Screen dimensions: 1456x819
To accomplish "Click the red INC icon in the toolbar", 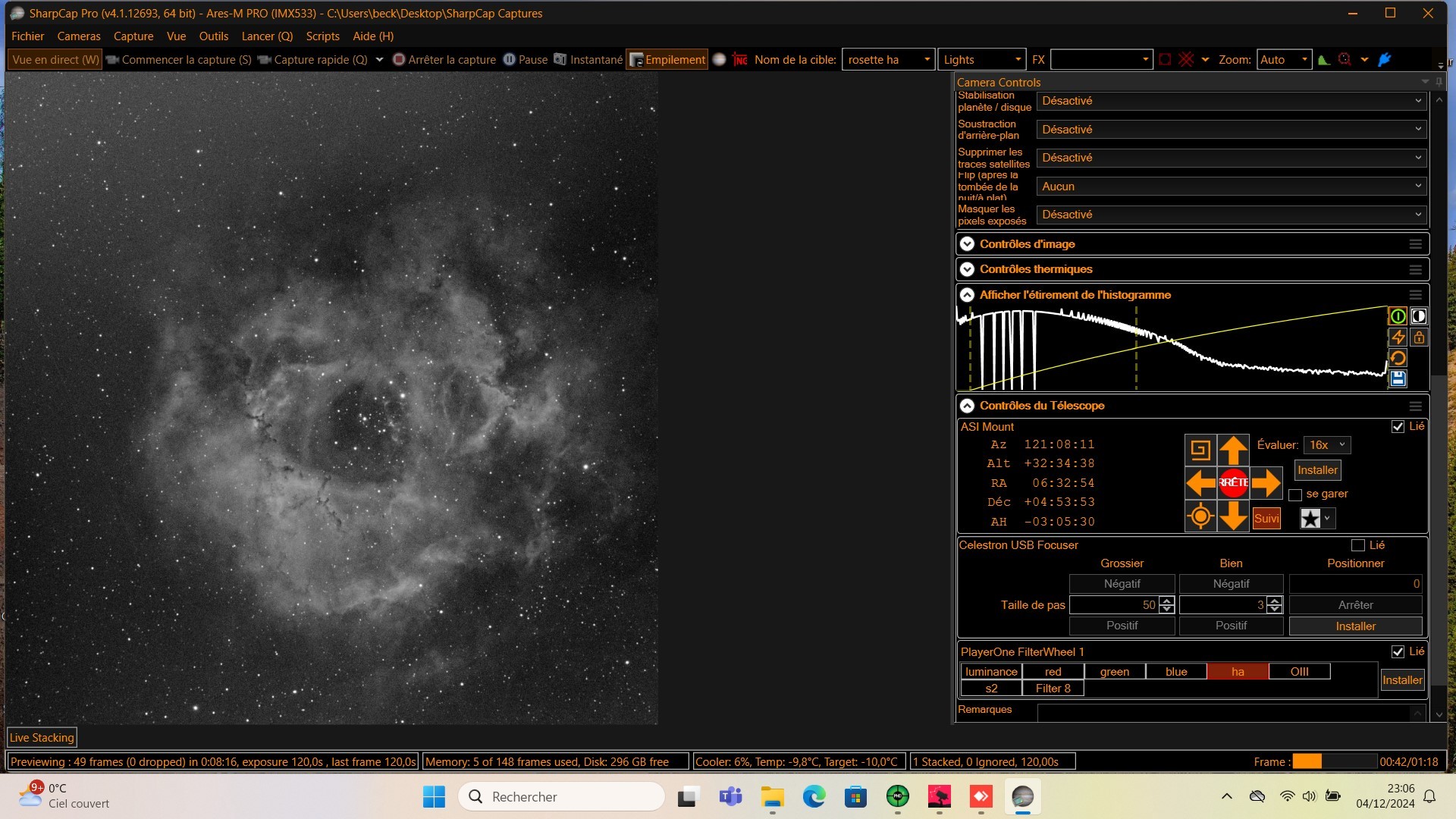I will click(740, 60).
